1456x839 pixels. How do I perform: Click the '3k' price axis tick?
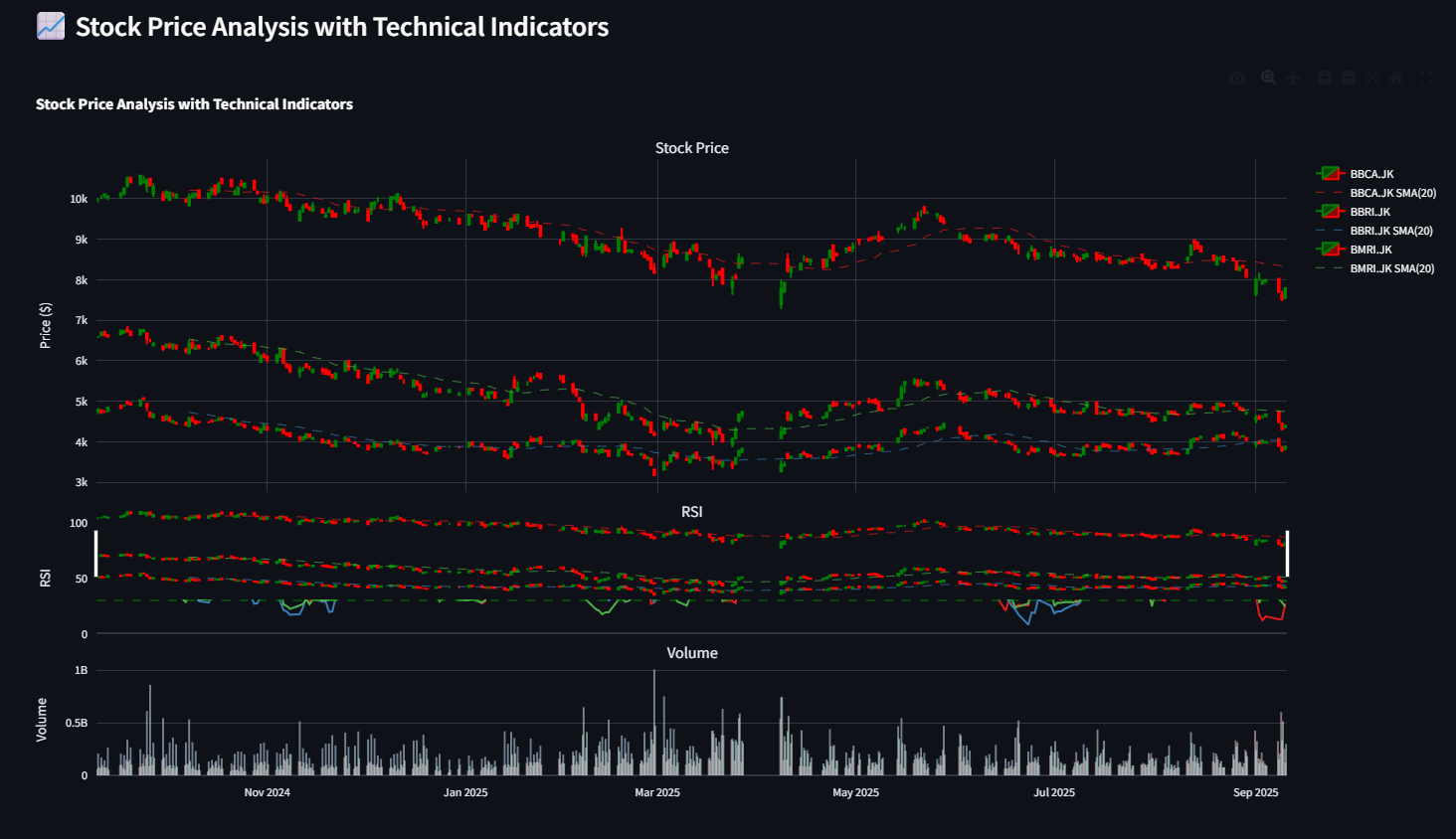(82, 482)
